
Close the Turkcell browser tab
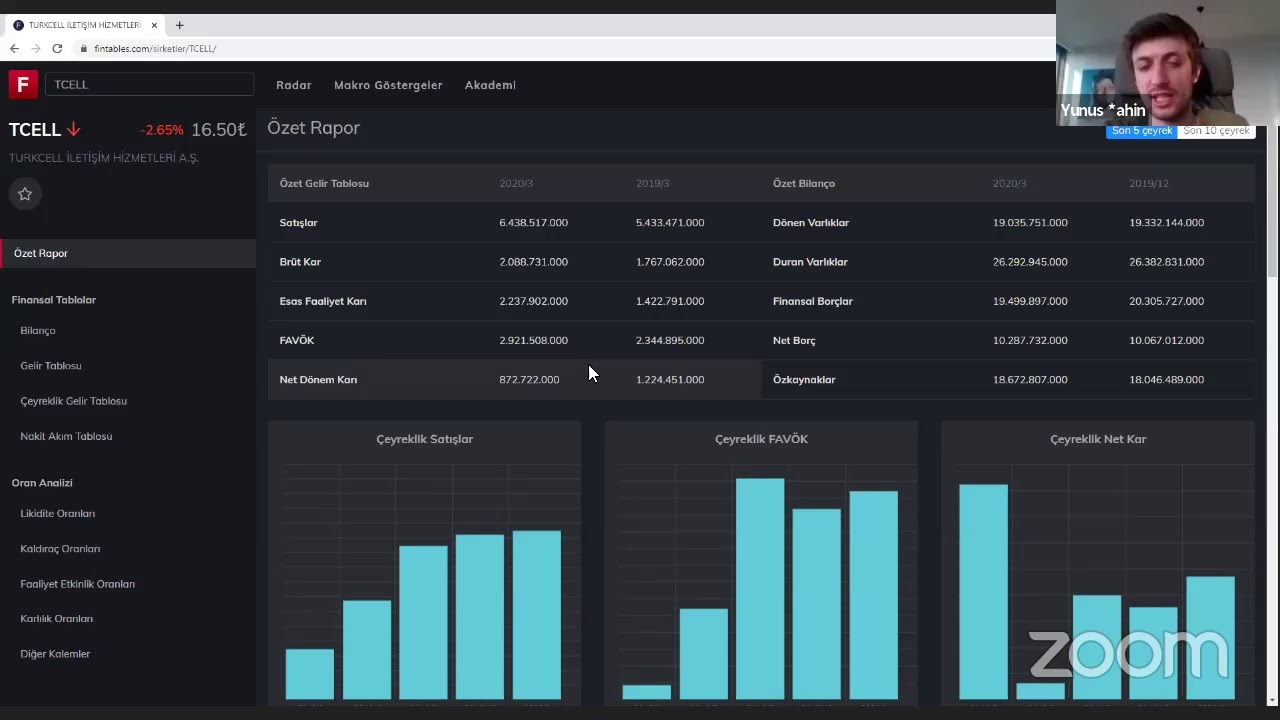click(x=154, y=25)
